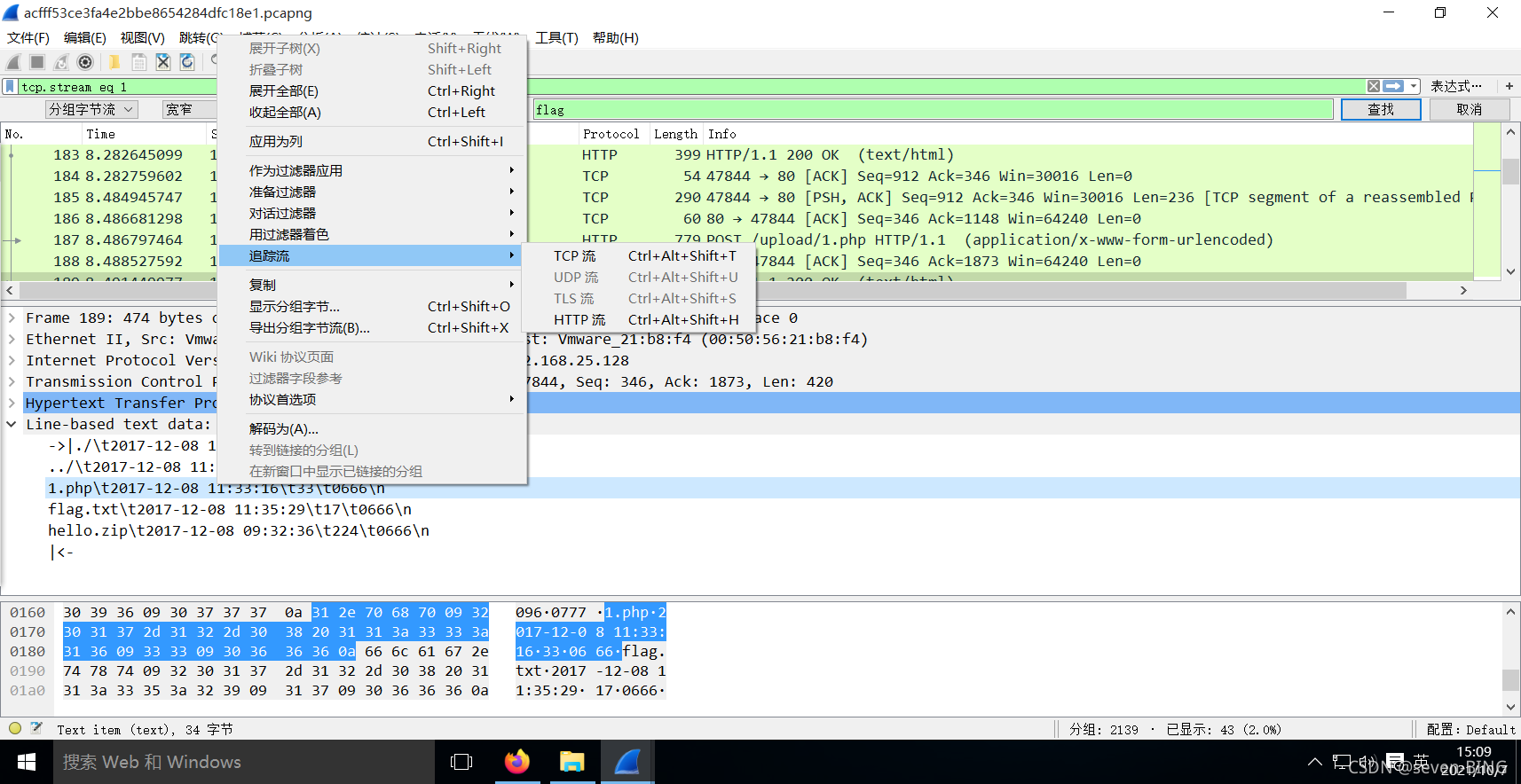Click the stop capture square icon
The image size is (1521, 784).
[37, 62]
